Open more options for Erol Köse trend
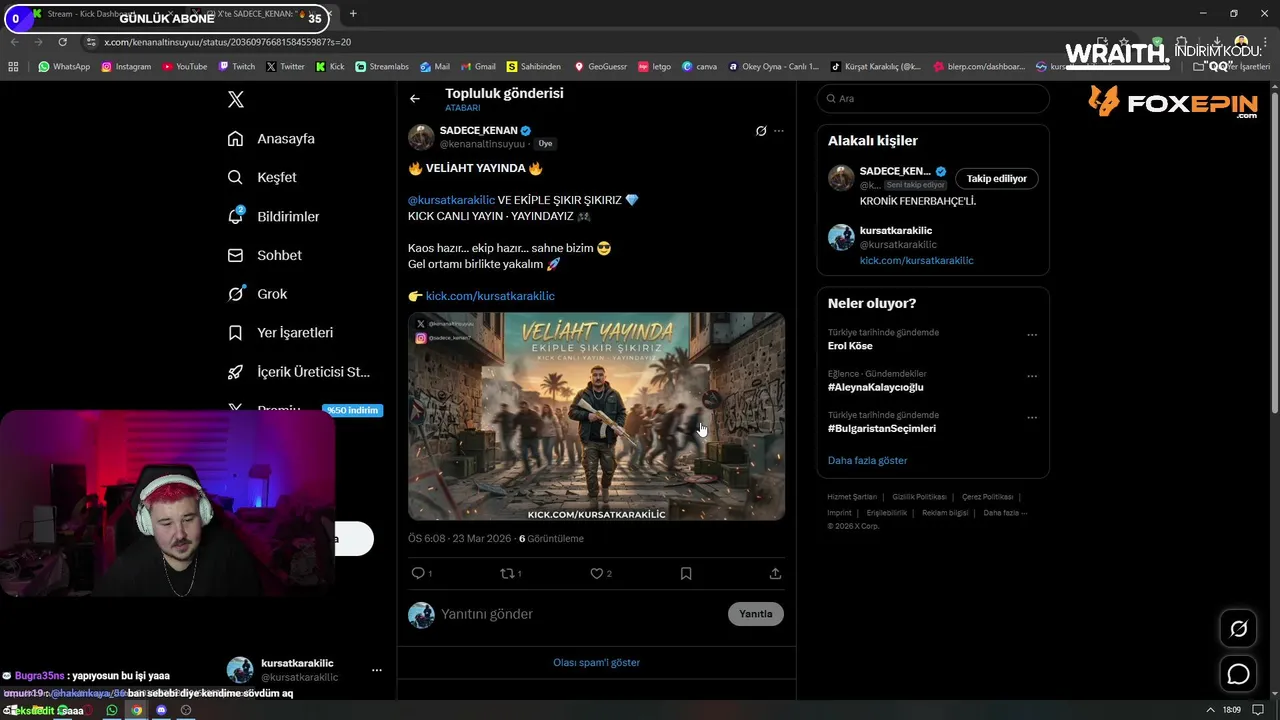Screen dimensions: 1280x720 [1032, 335]
